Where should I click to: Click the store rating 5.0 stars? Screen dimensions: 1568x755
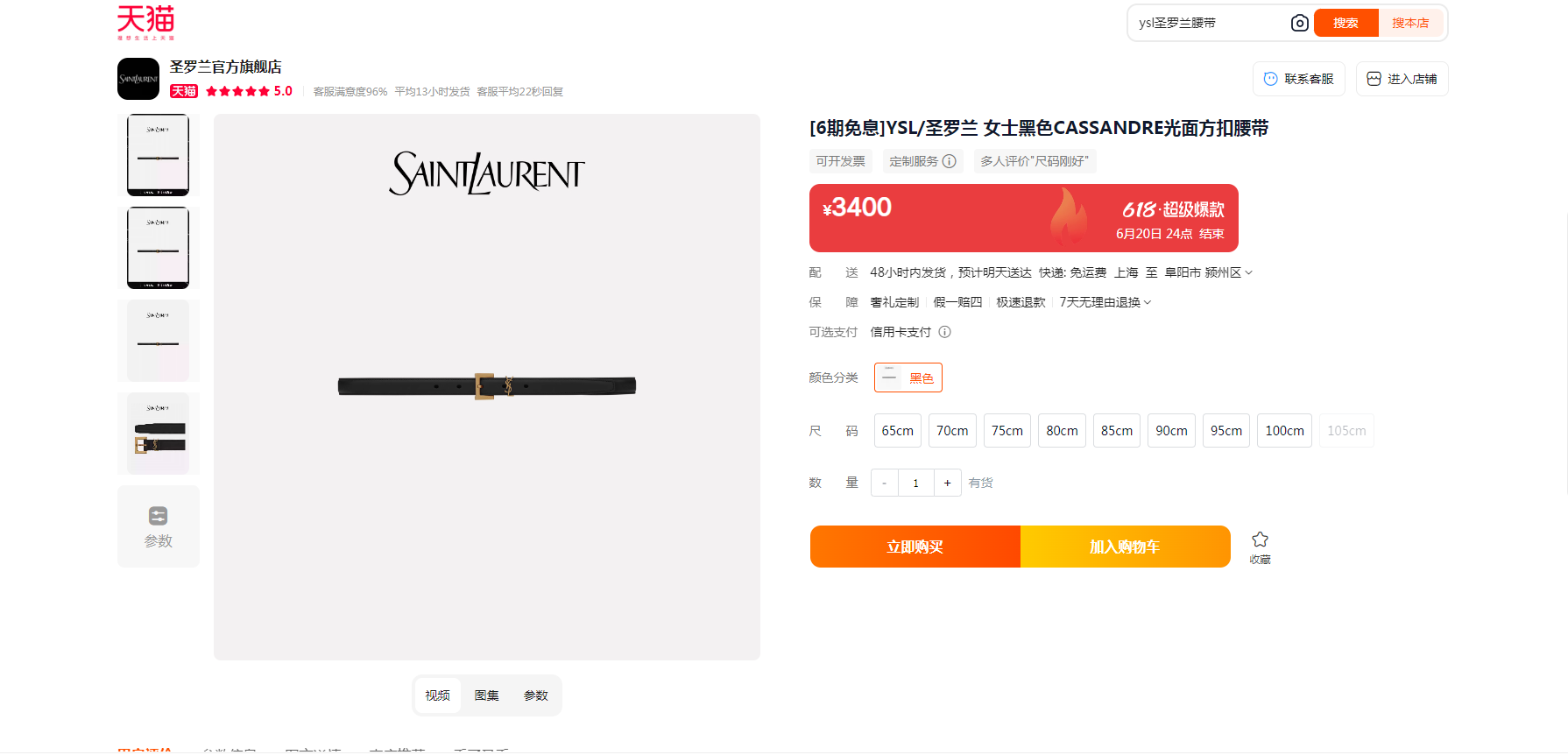pos(249,91)
